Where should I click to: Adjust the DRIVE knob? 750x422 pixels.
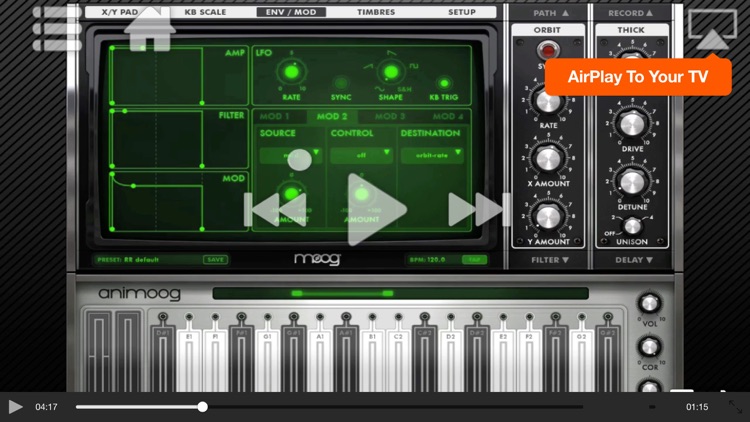point(632,124)
